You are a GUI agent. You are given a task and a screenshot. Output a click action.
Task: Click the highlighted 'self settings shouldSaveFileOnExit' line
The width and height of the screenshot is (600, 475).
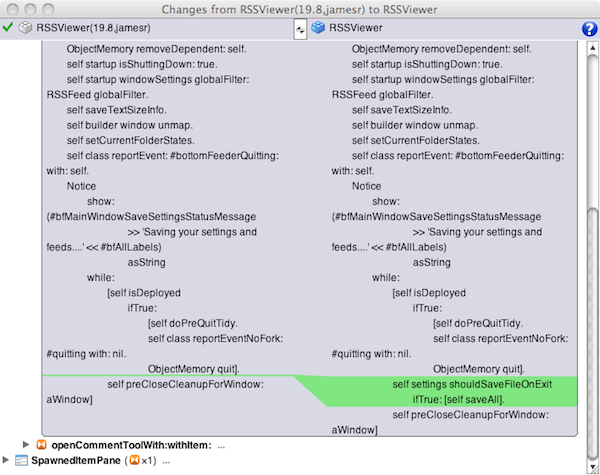pyautogui.click(x=472, y=384)
